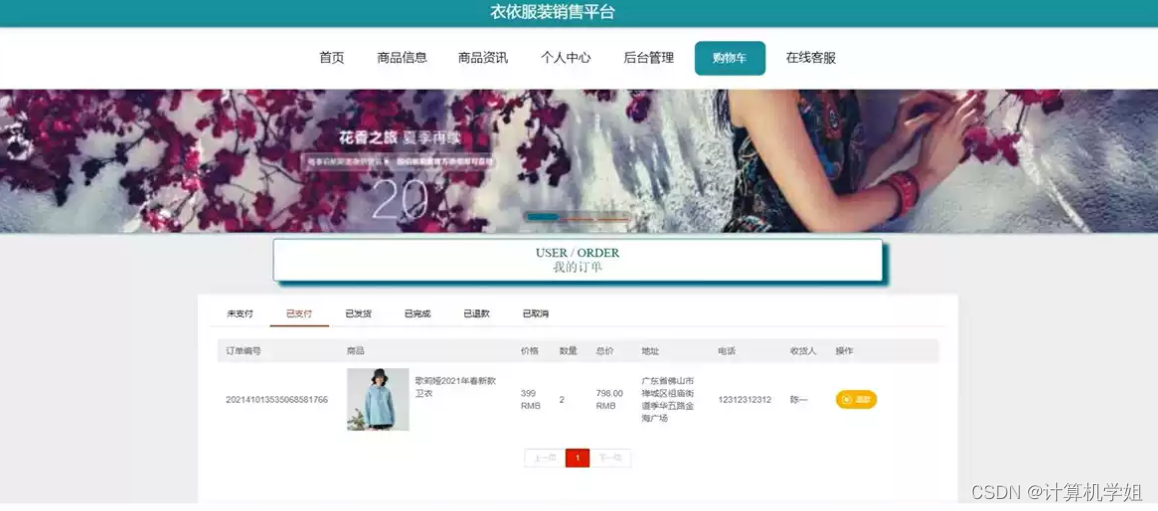Click the 价格 column header
This screenshot has height=511, width=1158.
point(530,351)
